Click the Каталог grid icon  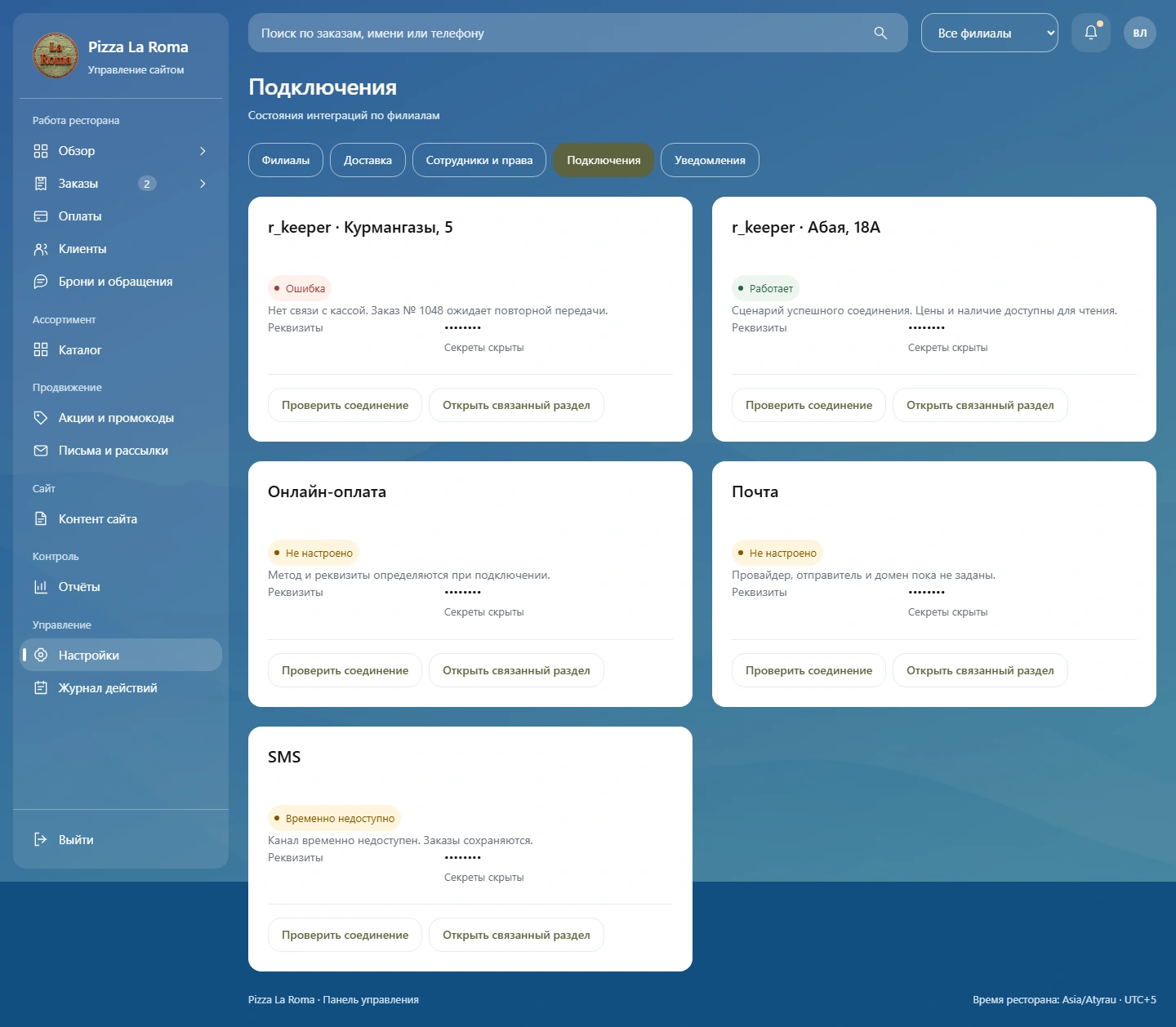(x=41, y=350)
